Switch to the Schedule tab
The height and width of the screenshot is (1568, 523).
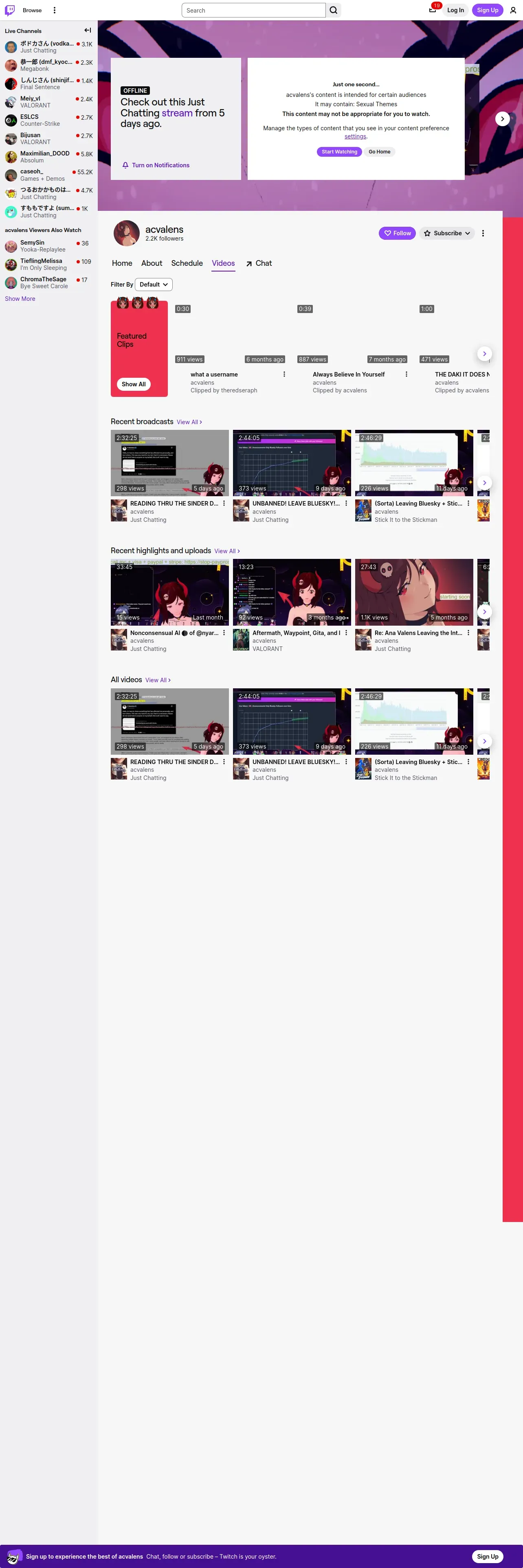[x=187, y=263]
